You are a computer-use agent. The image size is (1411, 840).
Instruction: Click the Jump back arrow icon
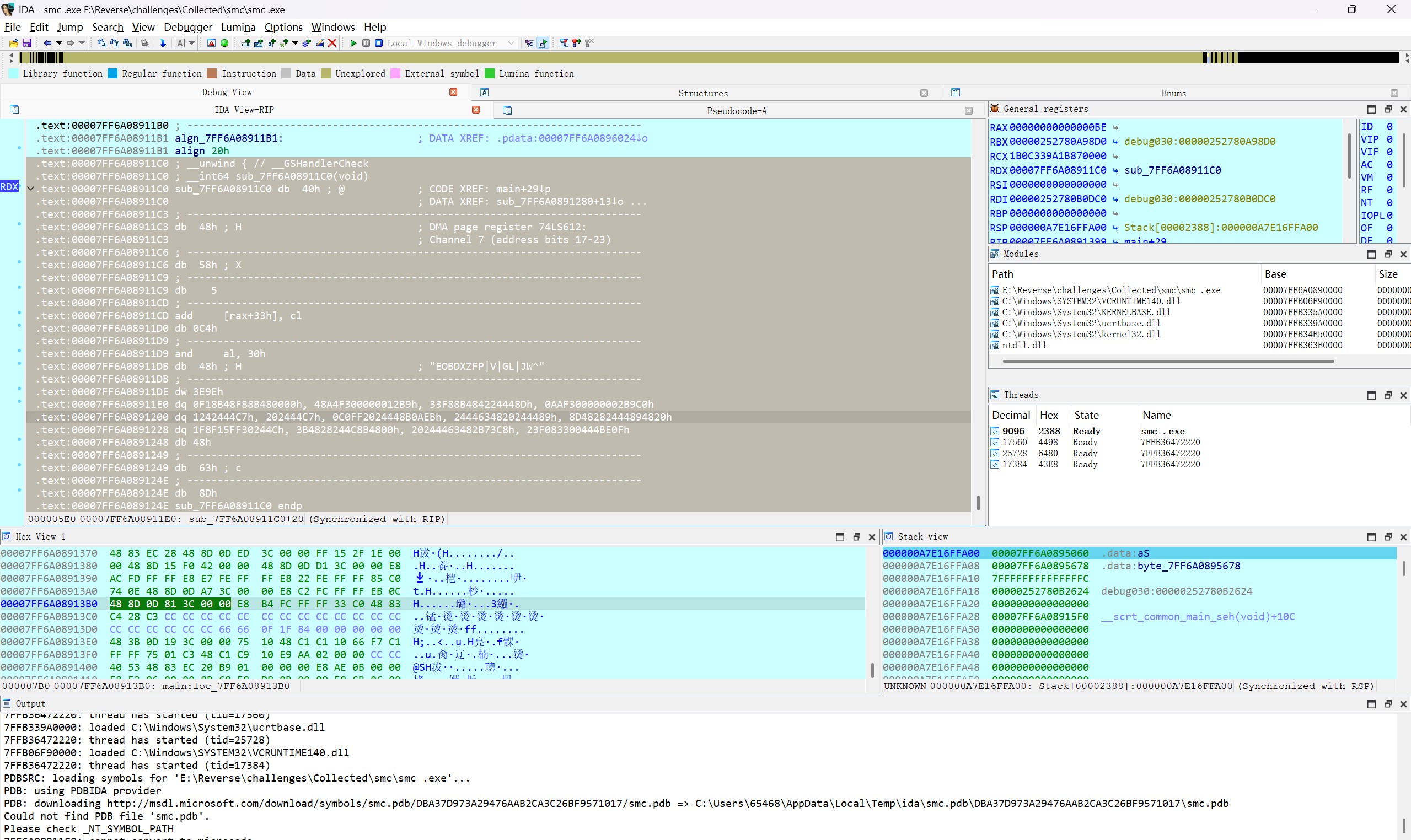[x=47, y=43]
